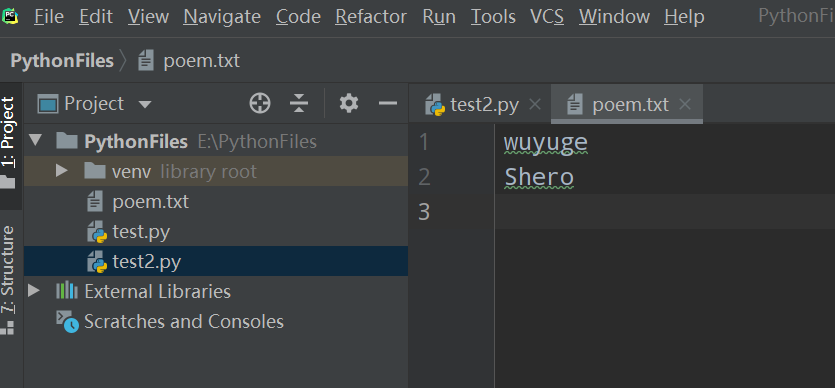The image size is (835, 388).
Task: Open the Help menu
Action: point(684,17)
